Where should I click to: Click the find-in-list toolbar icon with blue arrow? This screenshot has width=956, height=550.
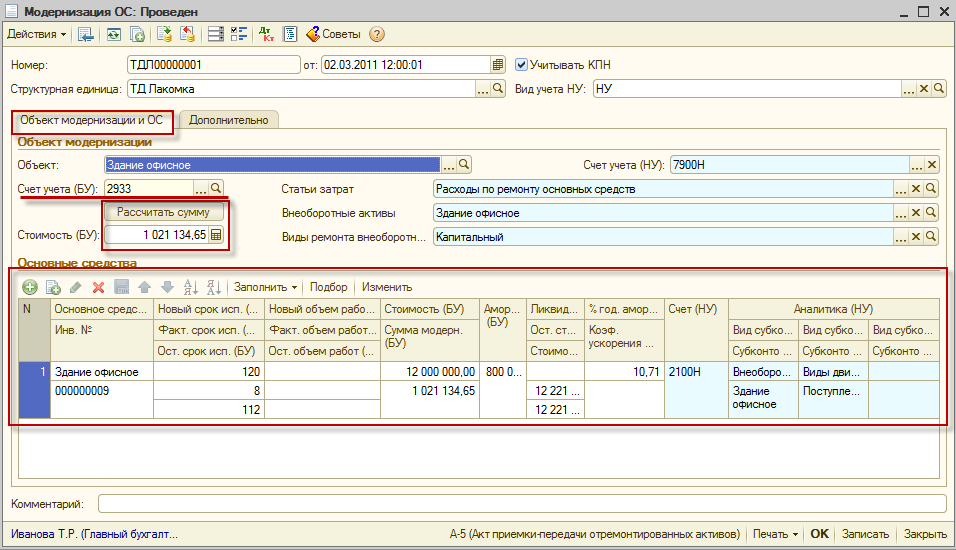coord(86,35)
